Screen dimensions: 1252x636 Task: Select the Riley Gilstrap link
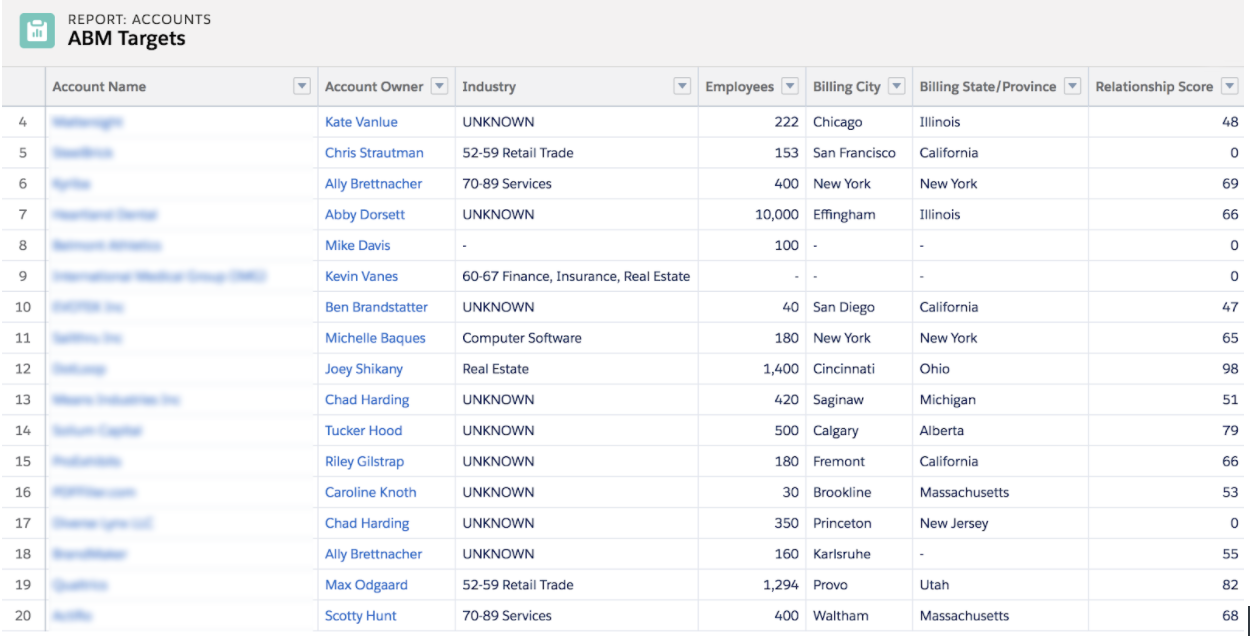tap(366, 462)
